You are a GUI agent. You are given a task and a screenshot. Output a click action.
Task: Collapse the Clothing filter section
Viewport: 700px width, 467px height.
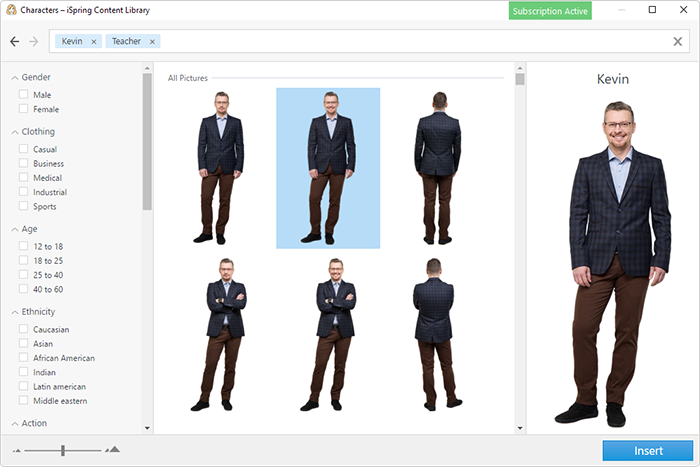click(x=15, y=132)
